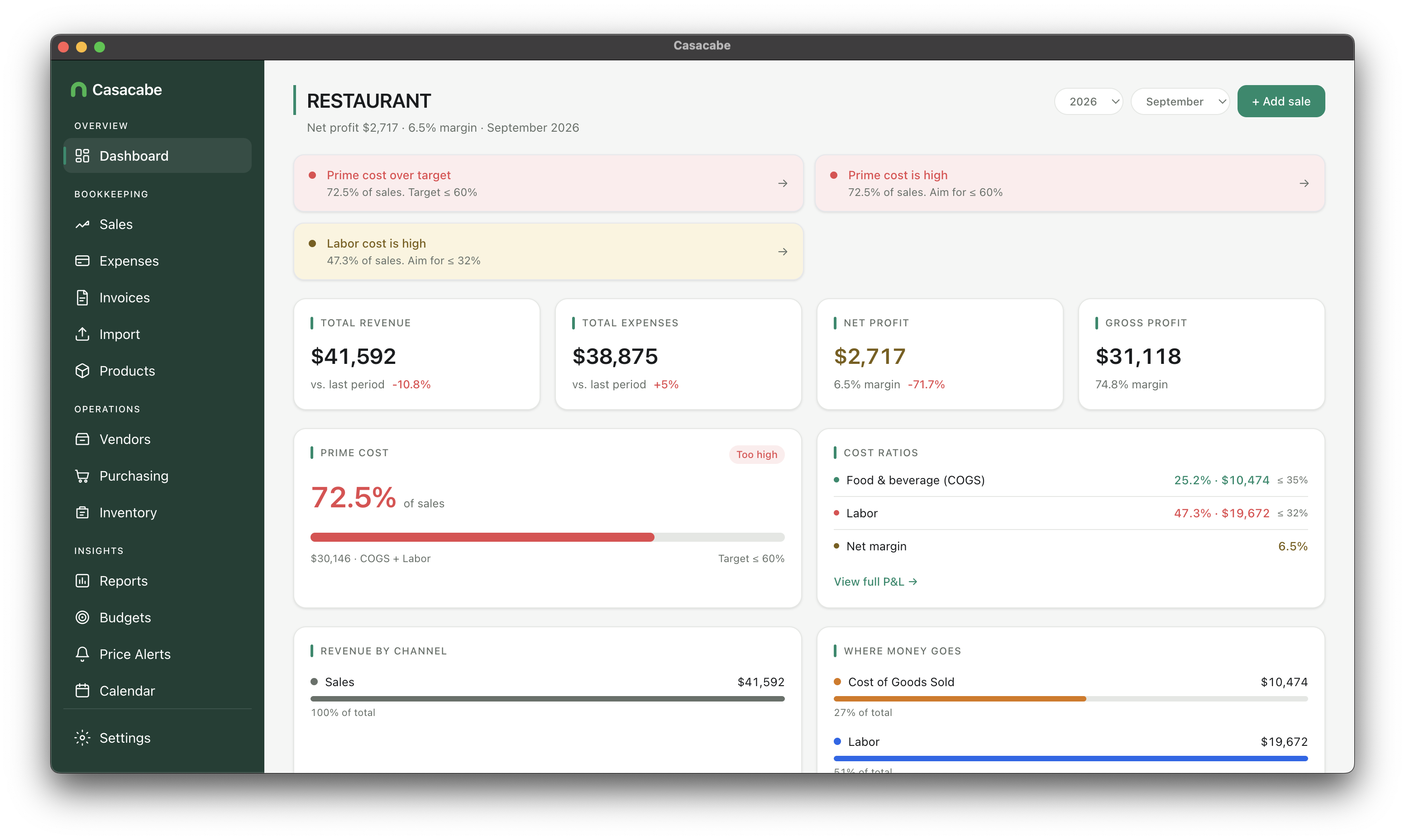Viewport: 1405px width, 840px height.
Task: Open Expenses from the sidebar
Action: point(158,261)
